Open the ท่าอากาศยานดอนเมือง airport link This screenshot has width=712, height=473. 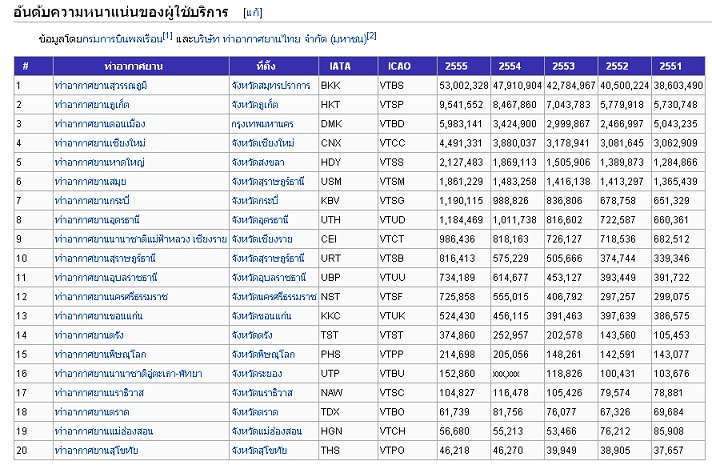coord(94,123)
